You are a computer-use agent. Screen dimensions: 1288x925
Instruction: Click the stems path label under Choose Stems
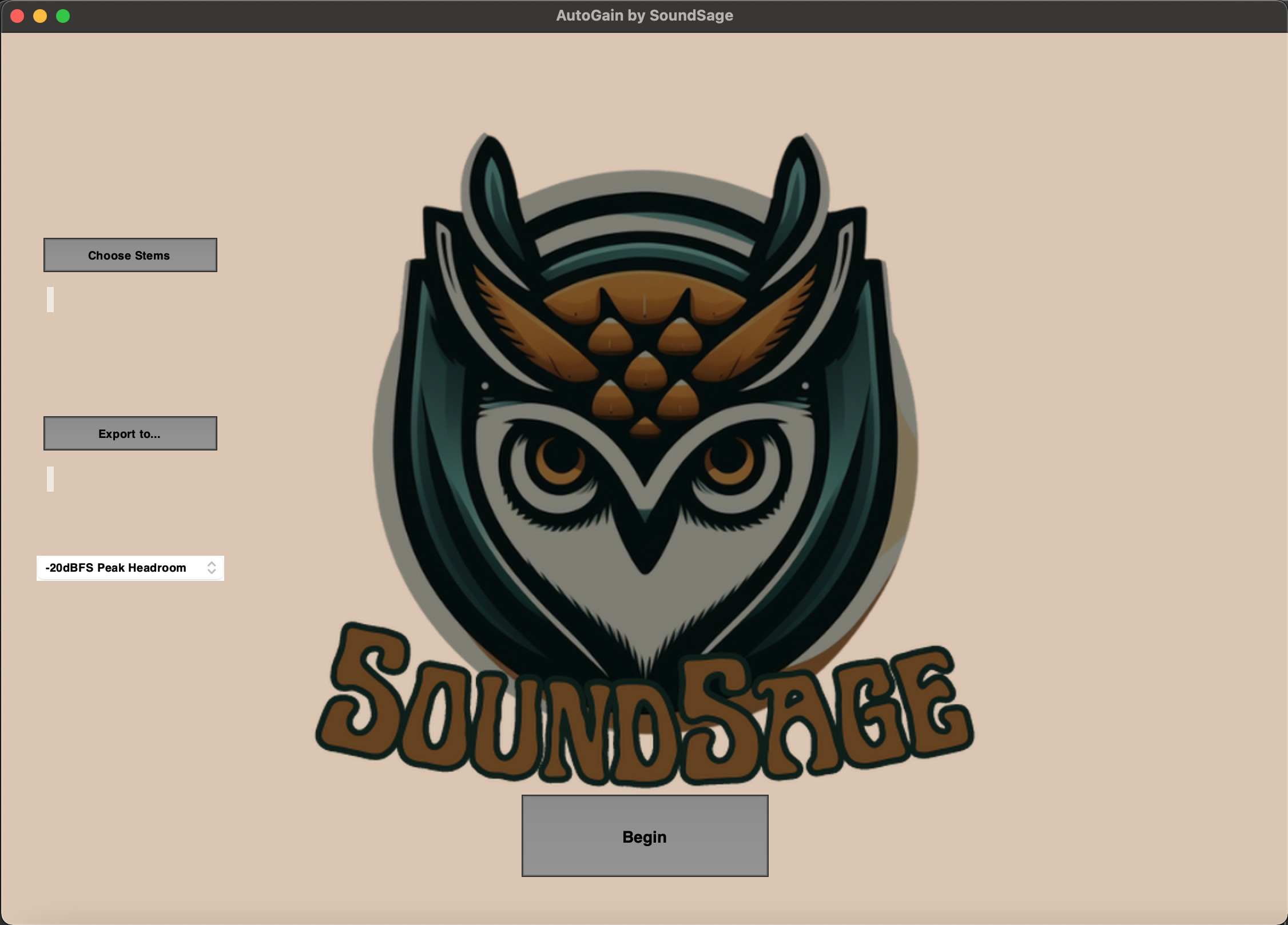pos(50,300)
